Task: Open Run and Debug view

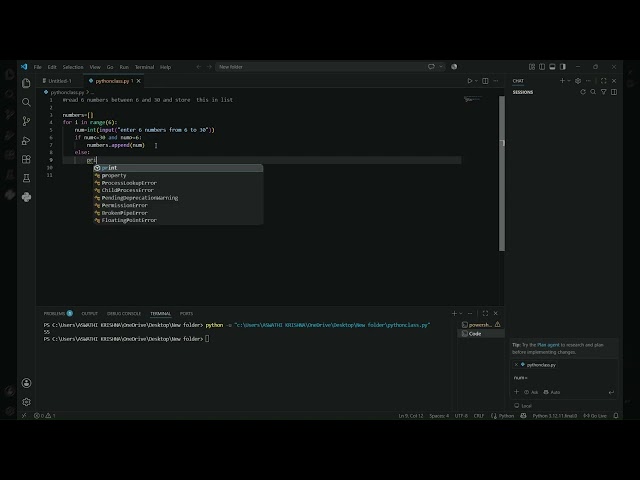Action: 26,140
